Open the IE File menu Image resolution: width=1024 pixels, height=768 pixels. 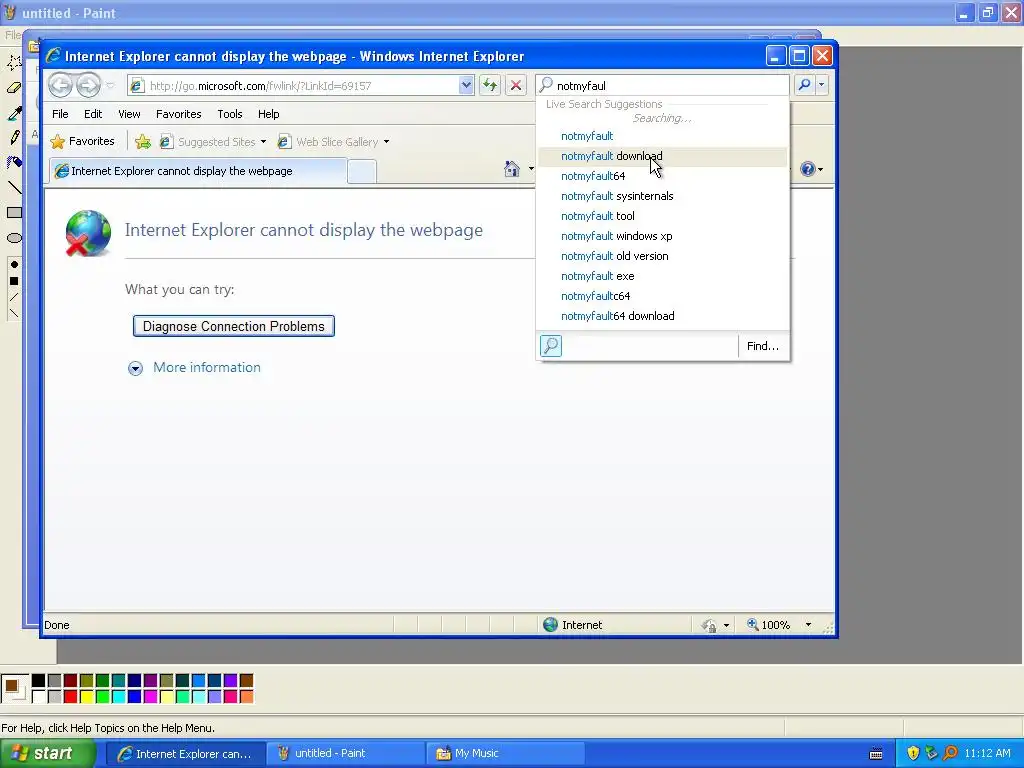click(60, 114)
